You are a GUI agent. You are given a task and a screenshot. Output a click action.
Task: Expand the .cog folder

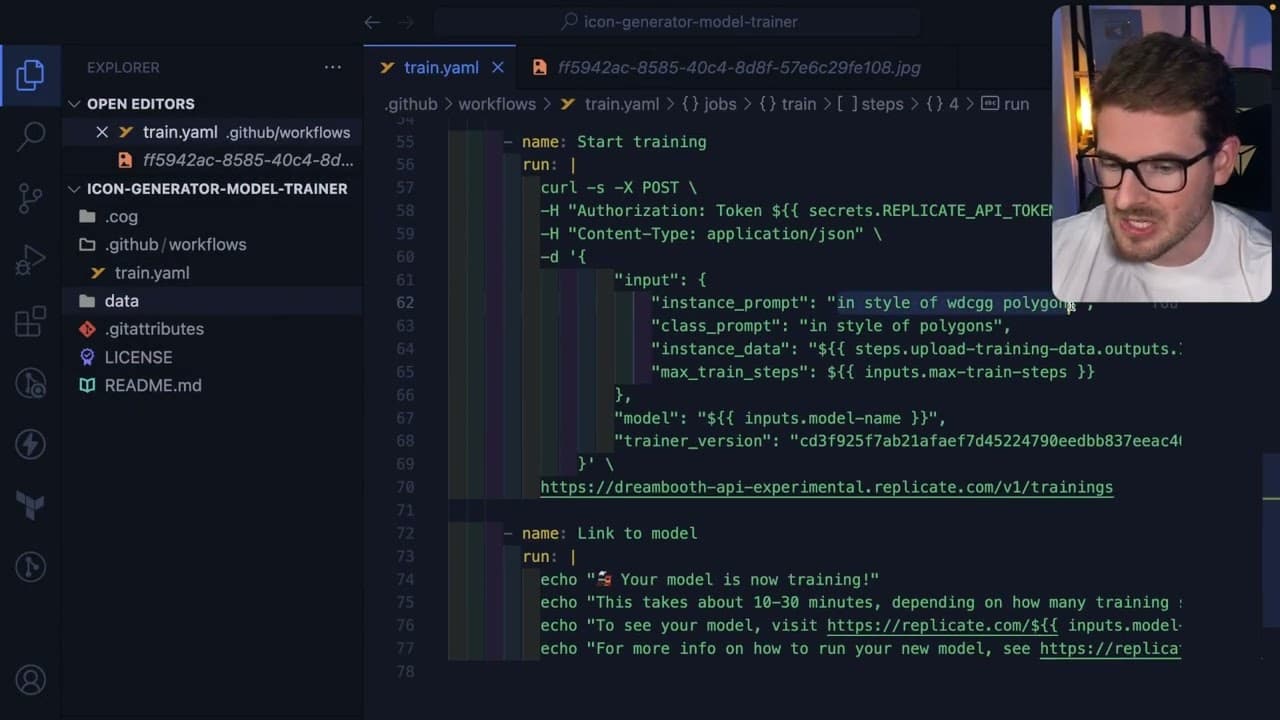(121, 217)
